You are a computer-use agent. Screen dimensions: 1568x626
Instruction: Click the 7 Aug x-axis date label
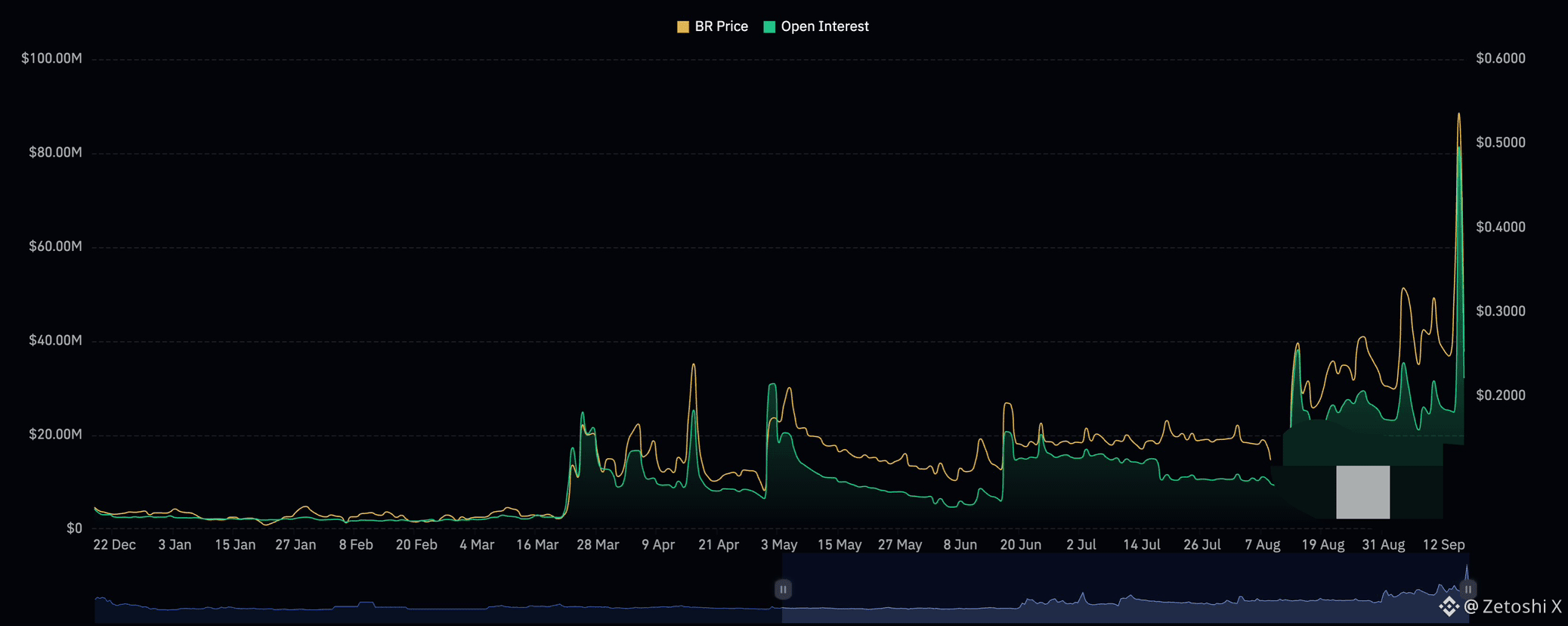[1262, 544]
